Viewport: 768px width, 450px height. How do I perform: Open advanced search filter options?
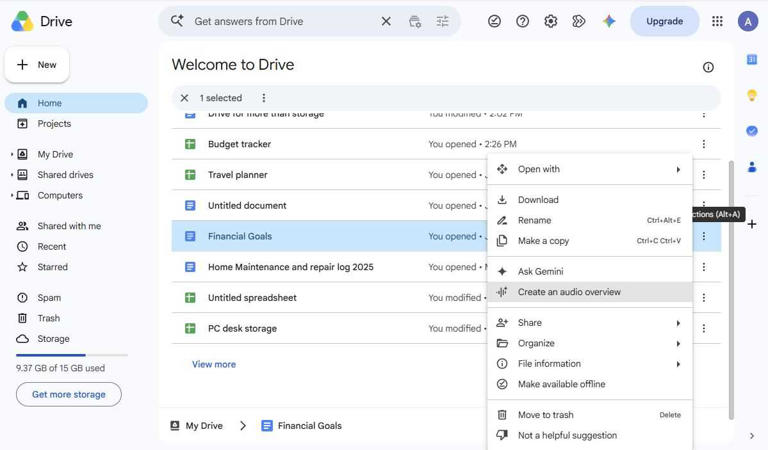pyautogui.click(x=442, y=21)
